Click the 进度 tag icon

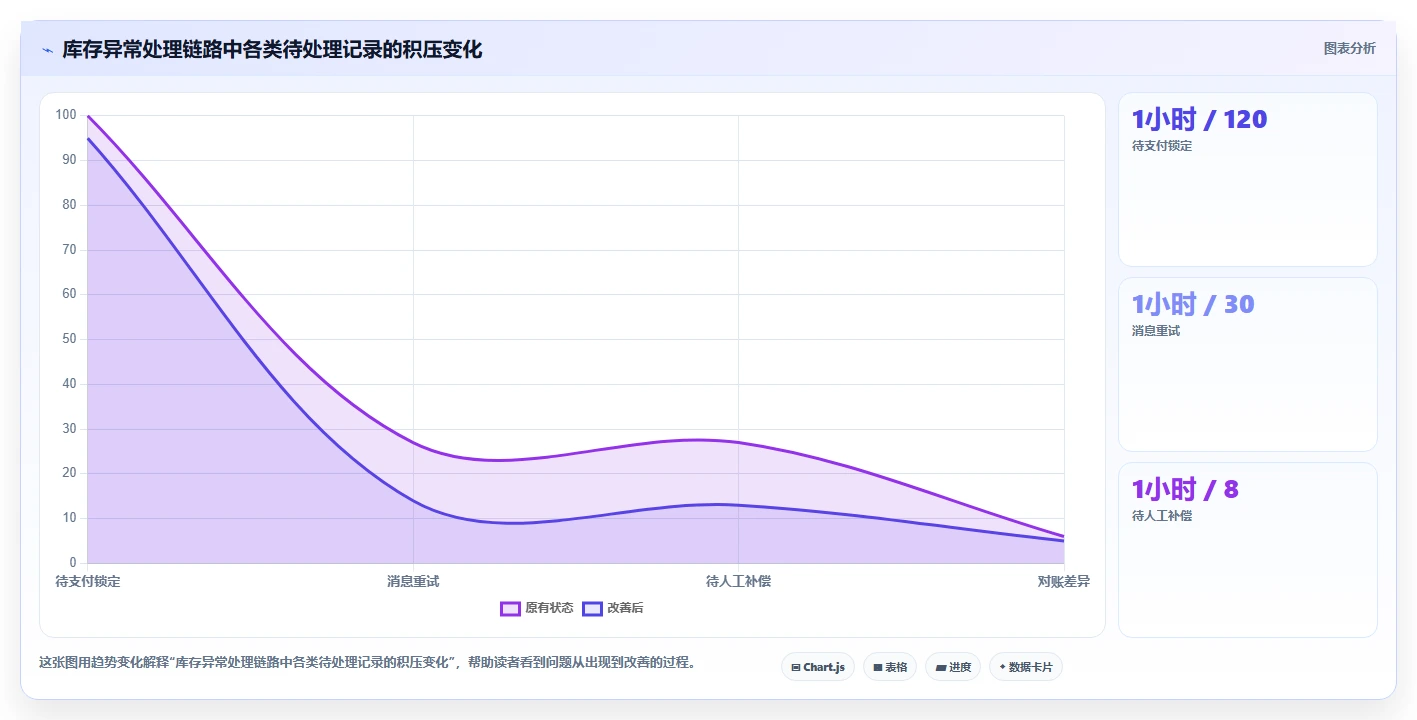pos(941,667)
